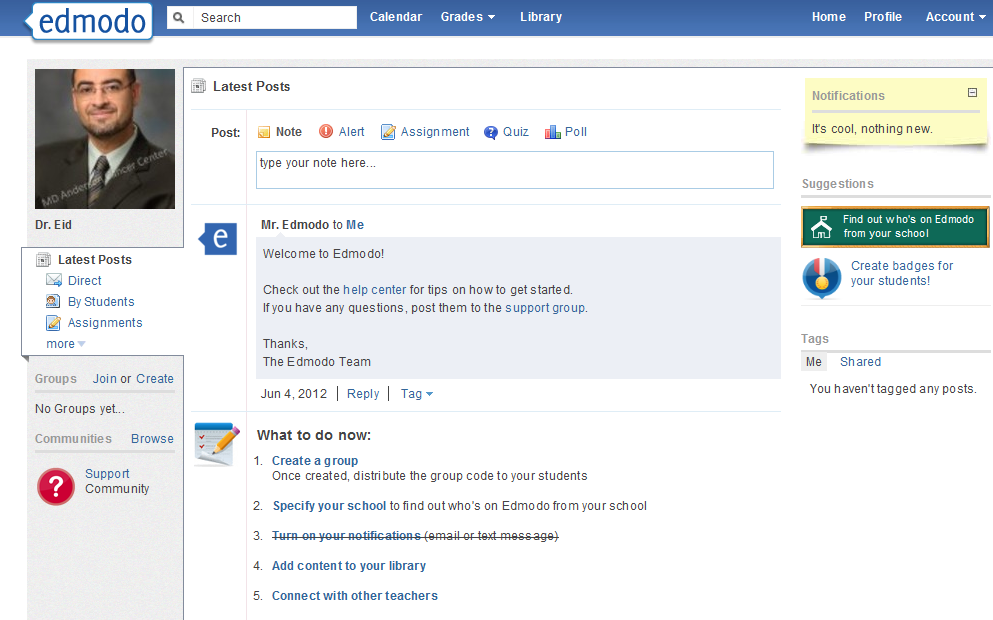Open the Support Community link
This screenshot has width=993, height=620.
click(117, 481)
